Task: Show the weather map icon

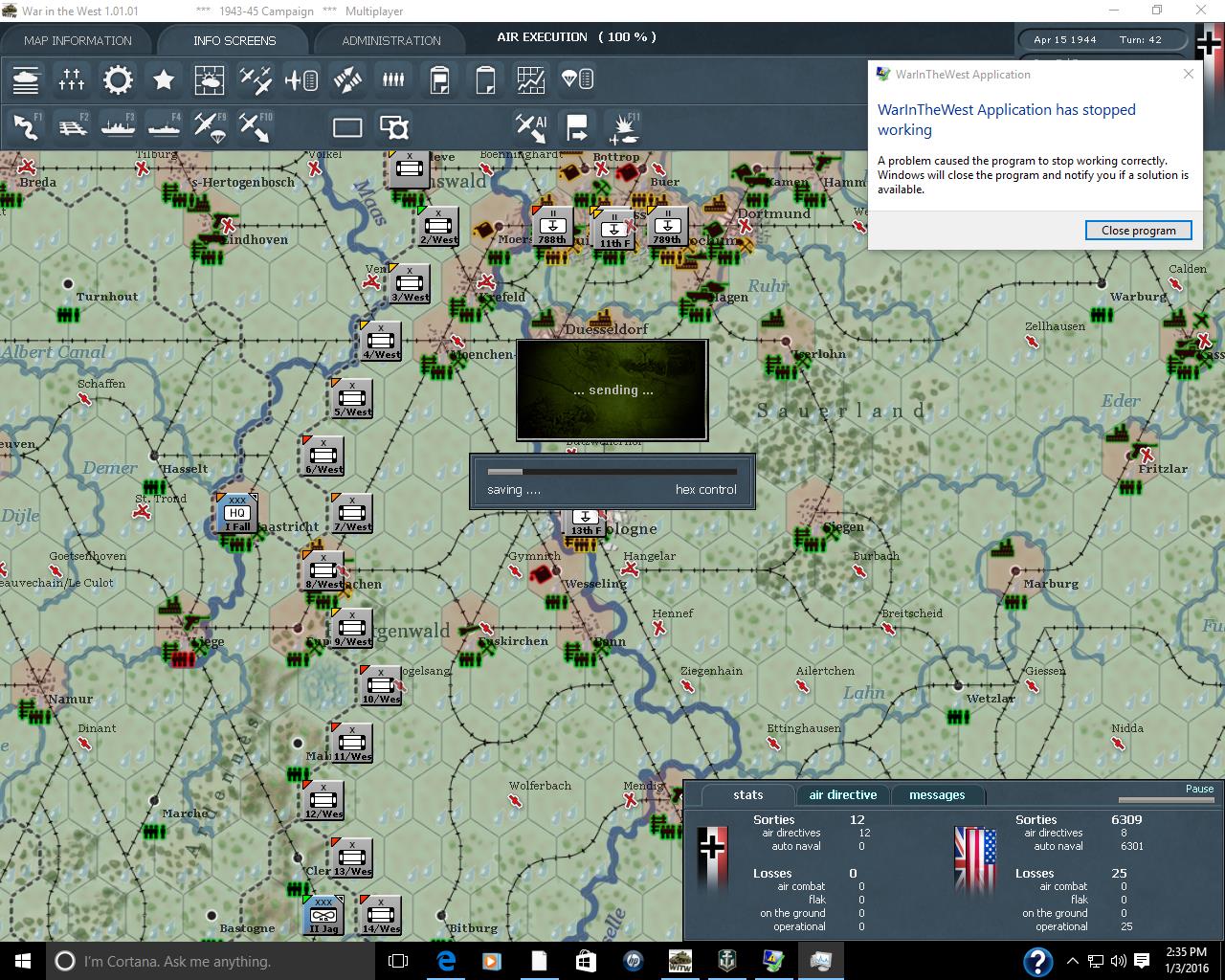Action: (x=210, y=79)
